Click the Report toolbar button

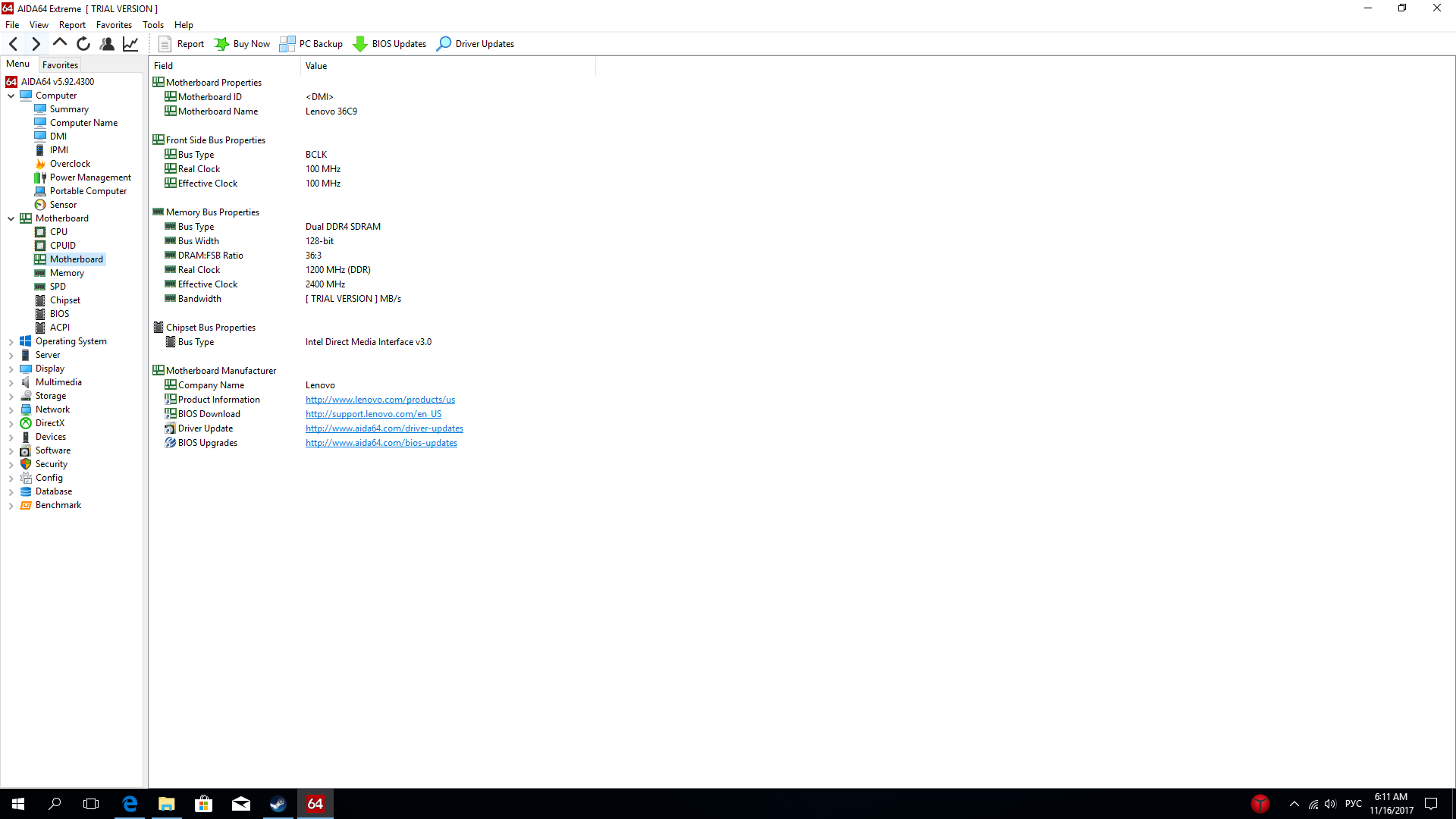click(181, 44)
